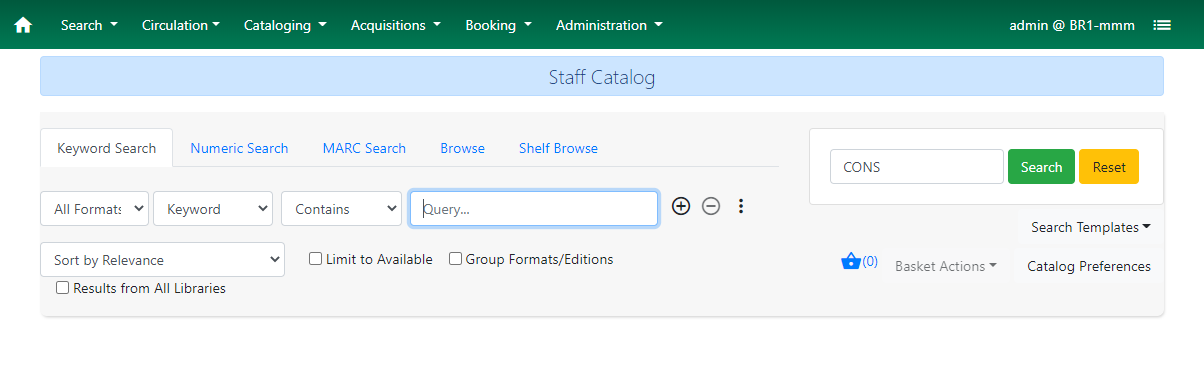Image resolution: width=1204 pixels, height=366 pixels.
Task: Toggle Results from All Libraries
Action: point(63,288)
